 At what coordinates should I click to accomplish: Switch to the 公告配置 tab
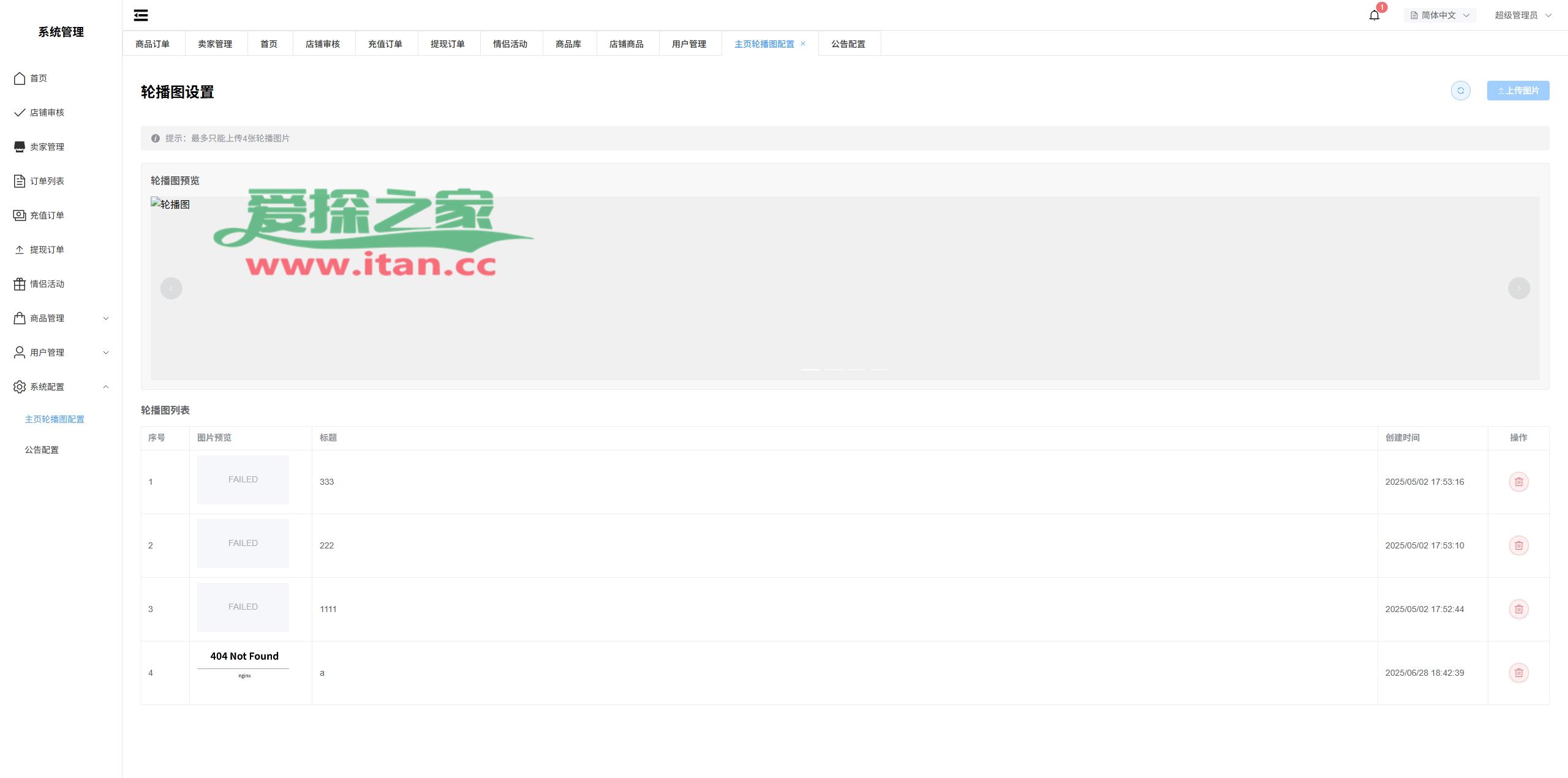point(849,43)
